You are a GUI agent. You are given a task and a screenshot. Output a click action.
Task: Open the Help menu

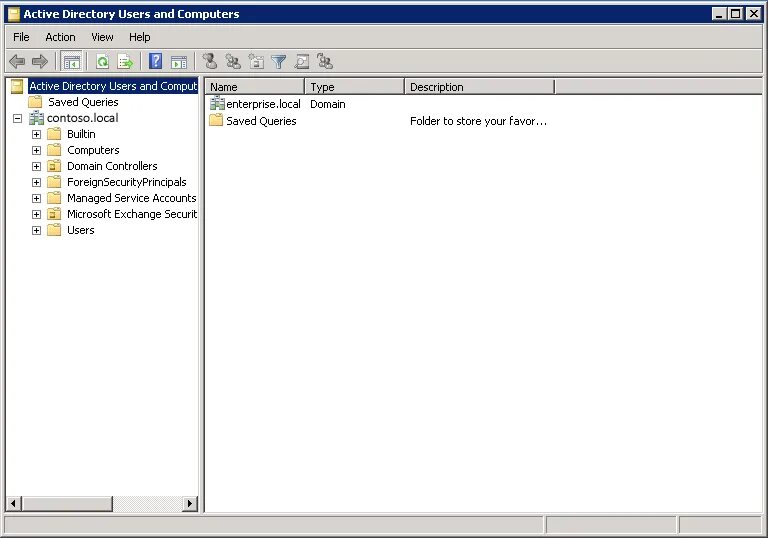[140, 37]
